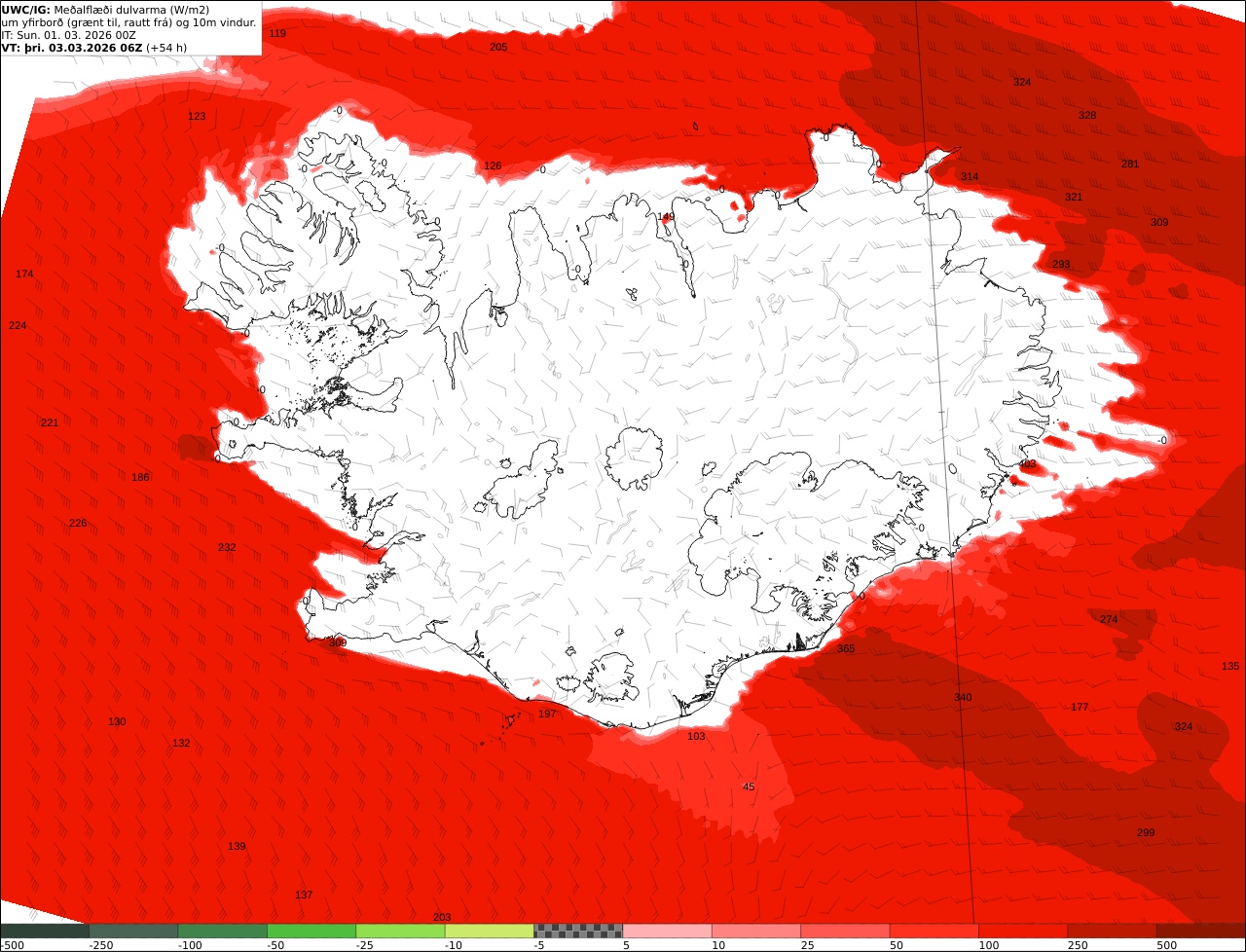Click the flux value '45' in the lighter patch
This screenshot has width=1246, height=952.
pos(749,787)
